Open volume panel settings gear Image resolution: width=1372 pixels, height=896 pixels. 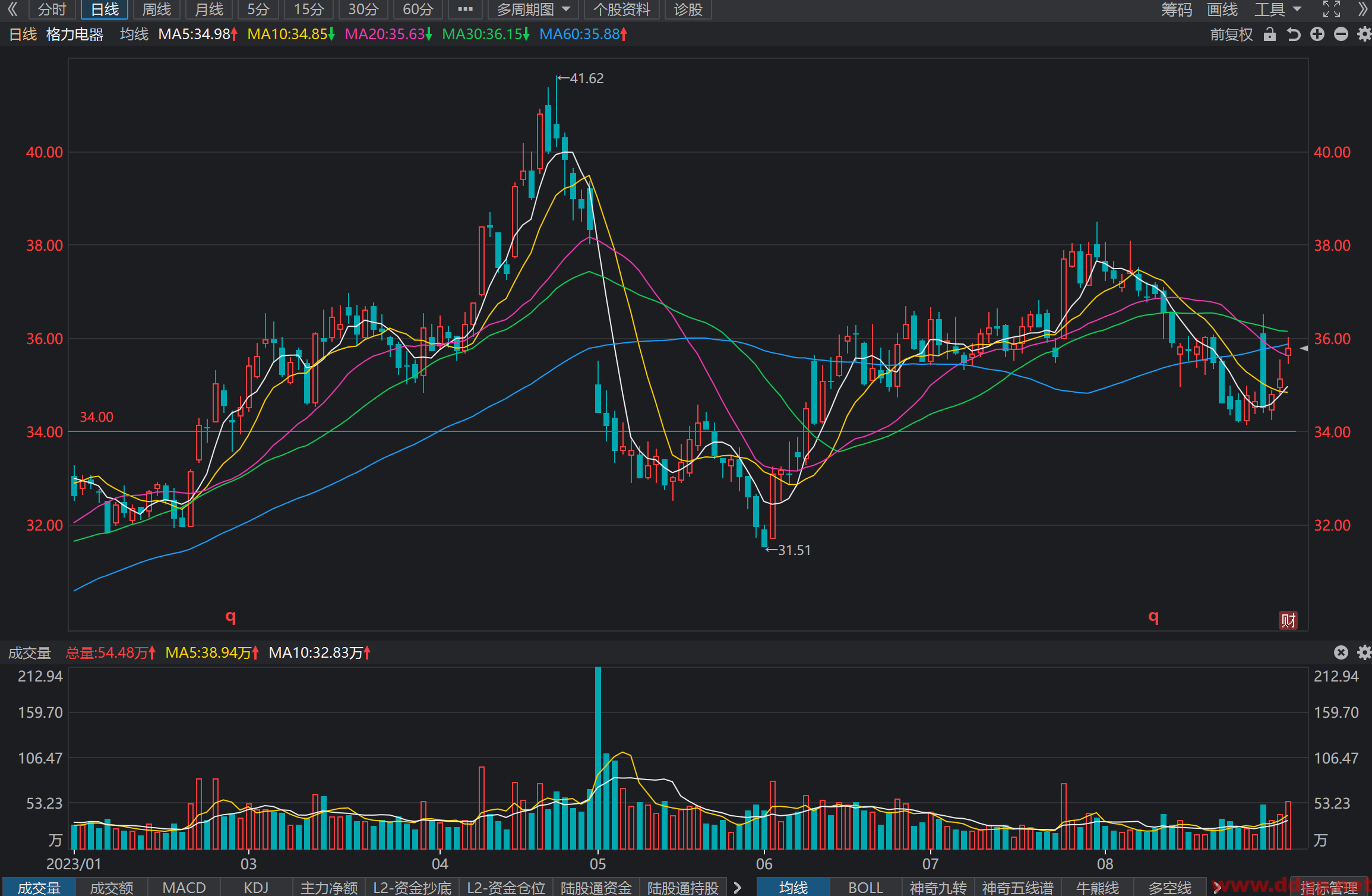pyautogui.click(x=1364, y=652)
